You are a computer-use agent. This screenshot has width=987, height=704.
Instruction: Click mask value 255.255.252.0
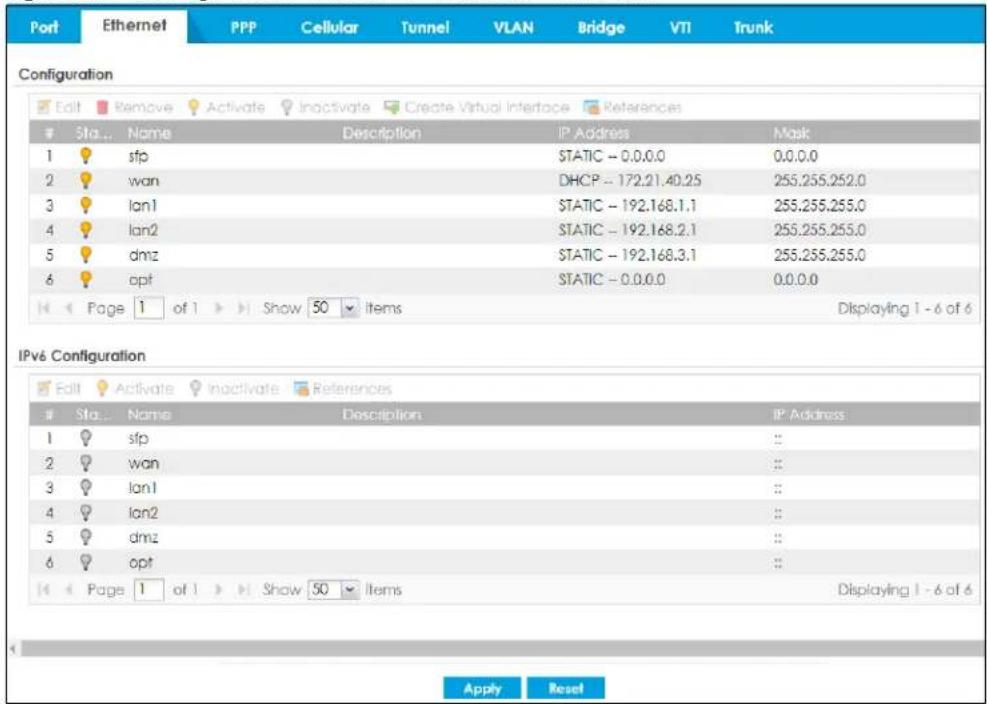tap(820, 181)
